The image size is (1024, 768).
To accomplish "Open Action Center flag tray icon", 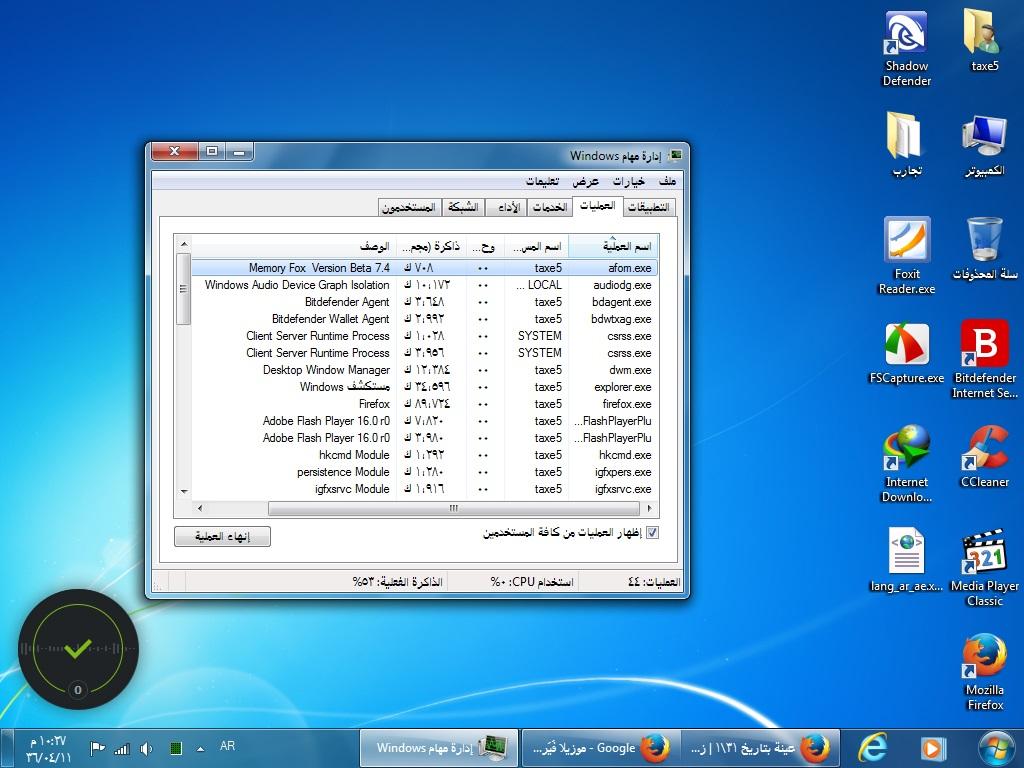I will coord(98,748).
